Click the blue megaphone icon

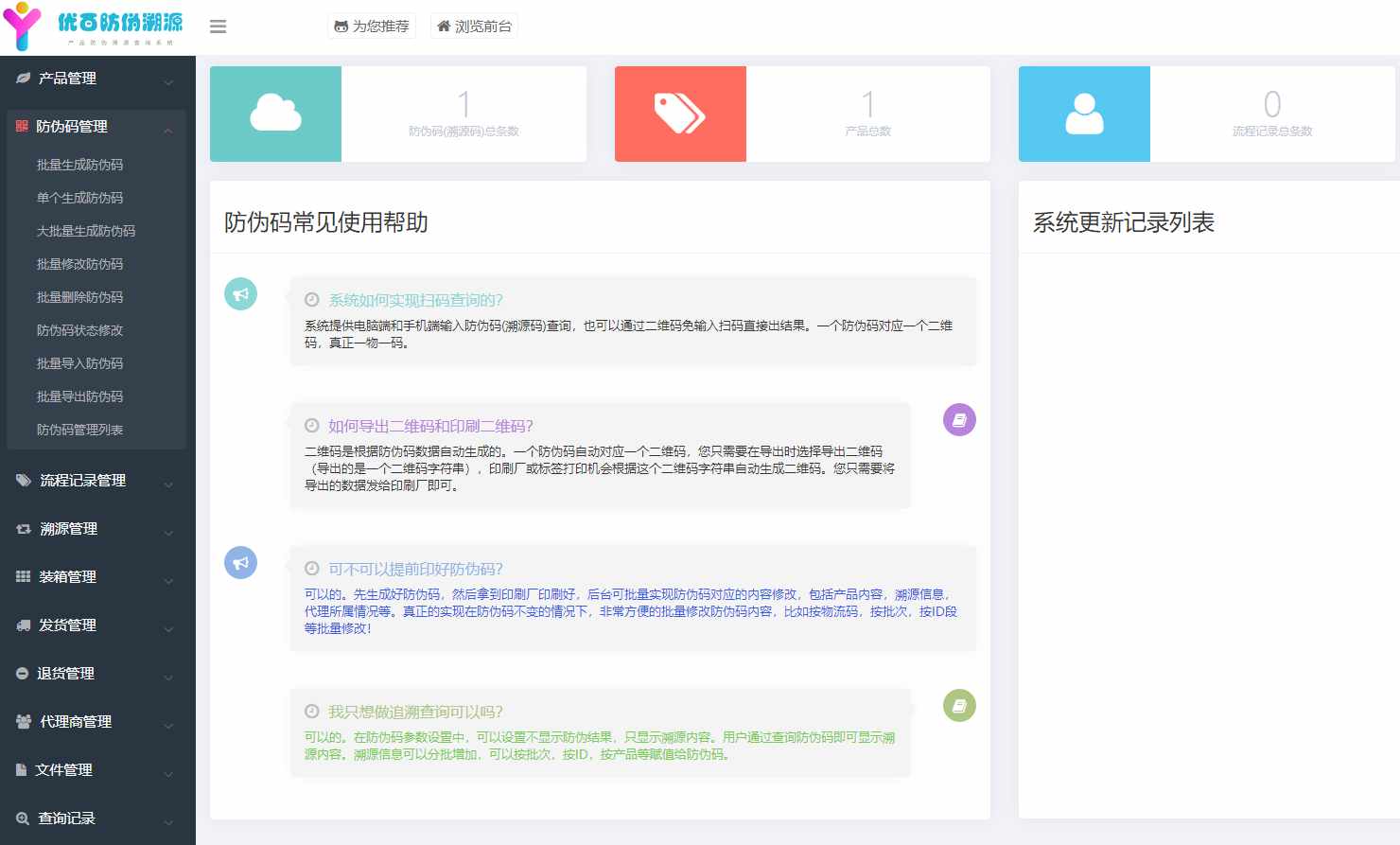pos(240,563)
